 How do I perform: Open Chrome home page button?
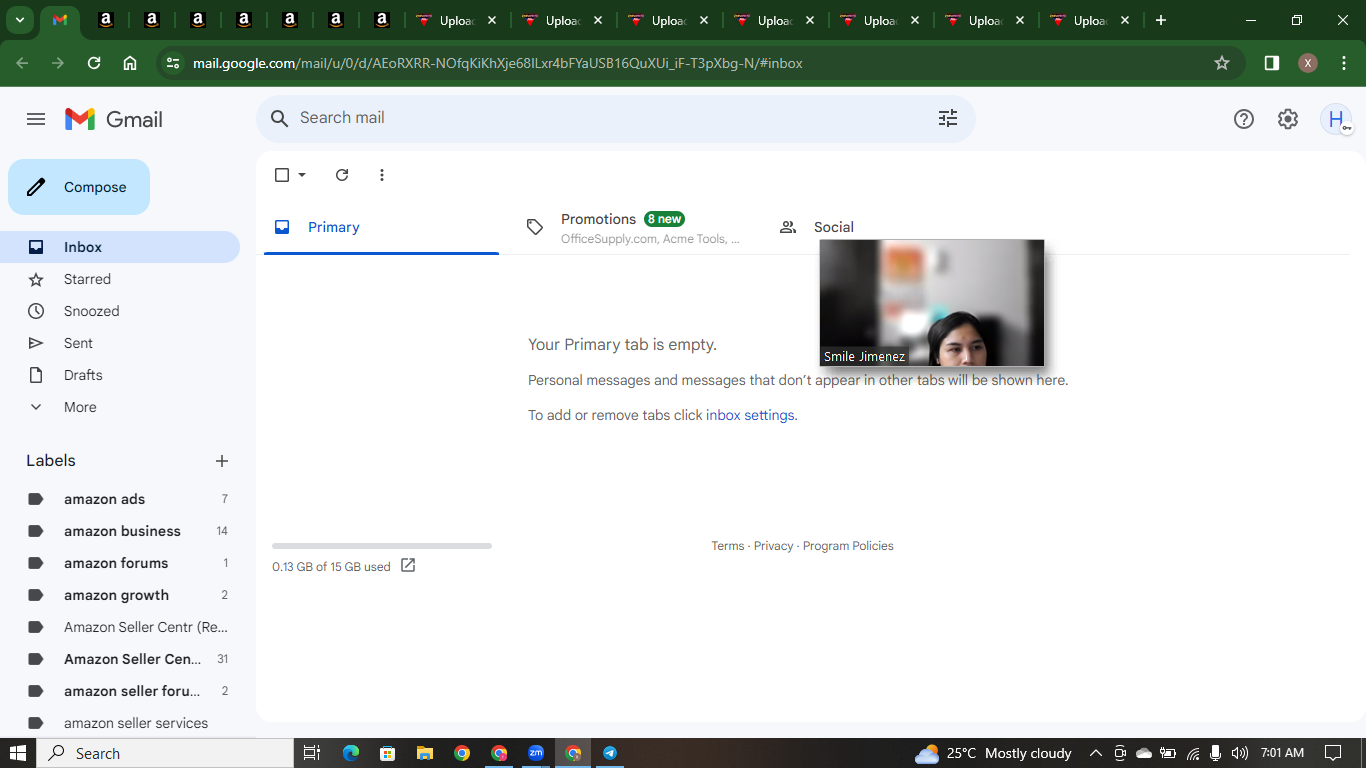(130, 63)
